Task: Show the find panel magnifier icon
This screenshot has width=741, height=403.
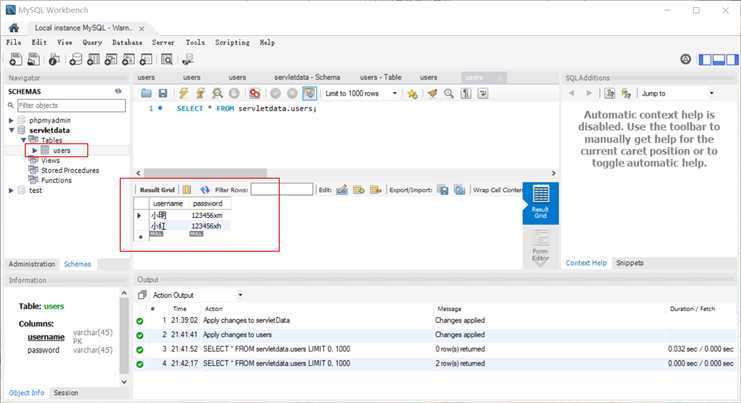Action: (448, 94)
